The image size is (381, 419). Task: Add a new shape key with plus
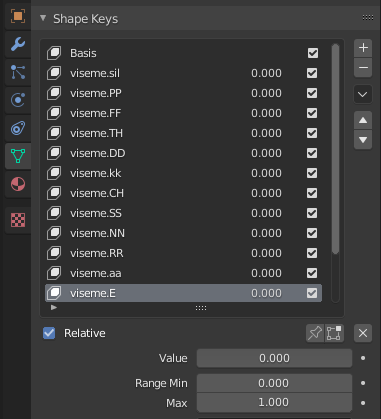(x=363, y=48)
